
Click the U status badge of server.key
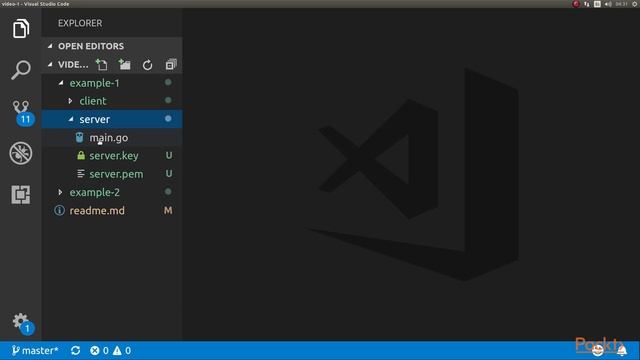click(169, 156)
